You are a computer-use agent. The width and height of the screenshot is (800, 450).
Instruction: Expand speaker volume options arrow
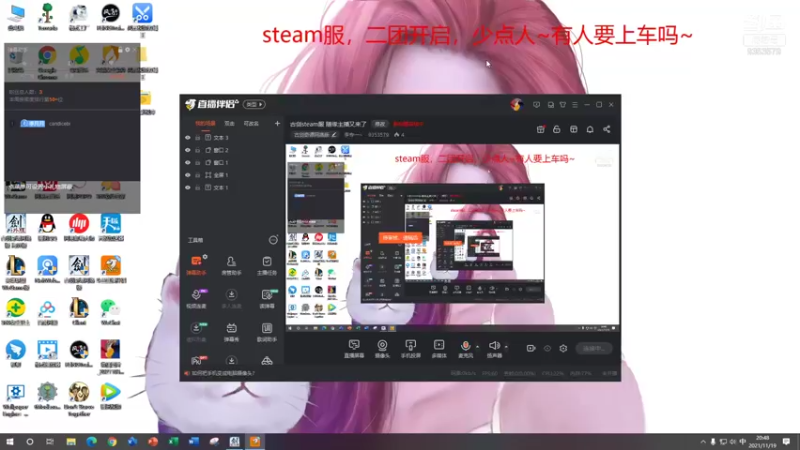click(506, 347)
